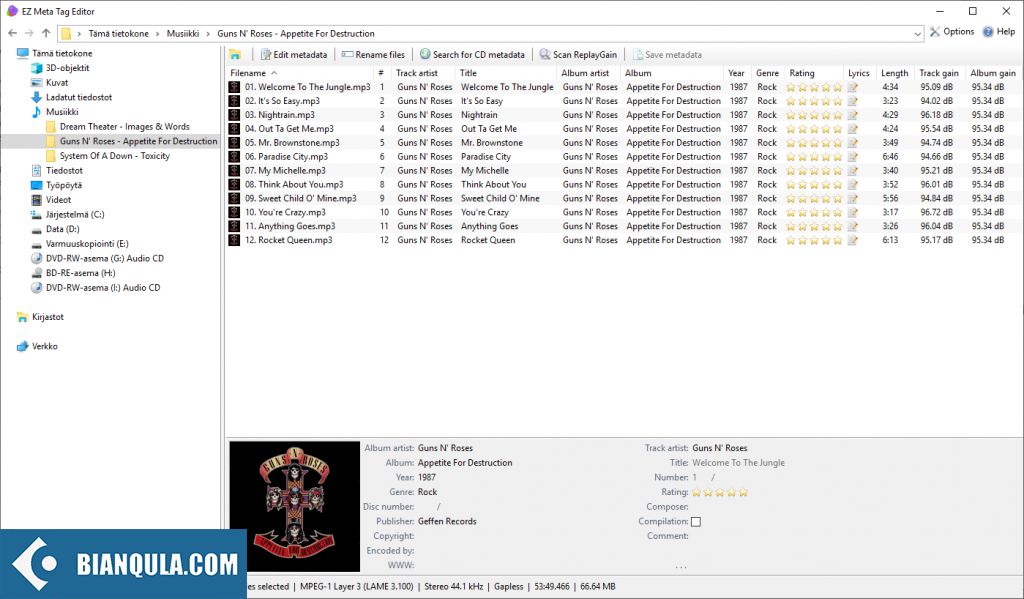This screenshot has height=599, width=1024.
Task: Select Työpöytä in folder tree
Action: click(x=64, y=186)
